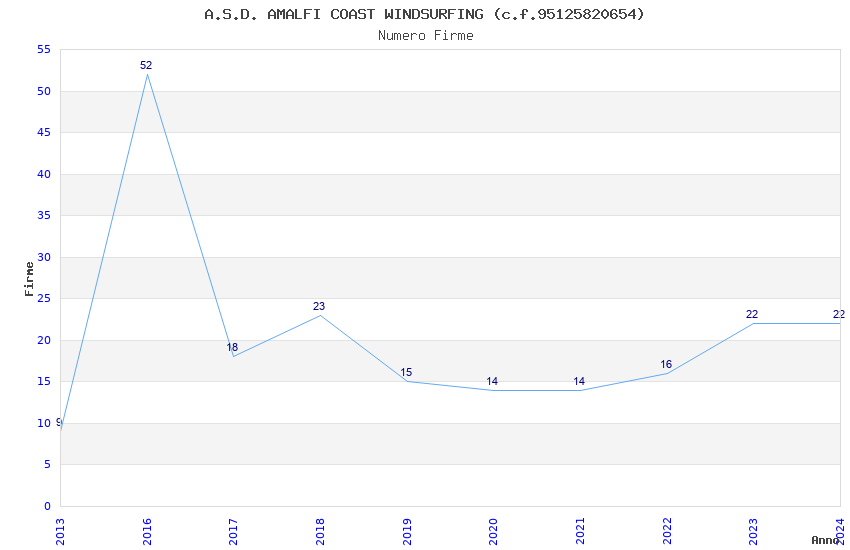Click the y-axis tick value 40

[44, 174]
